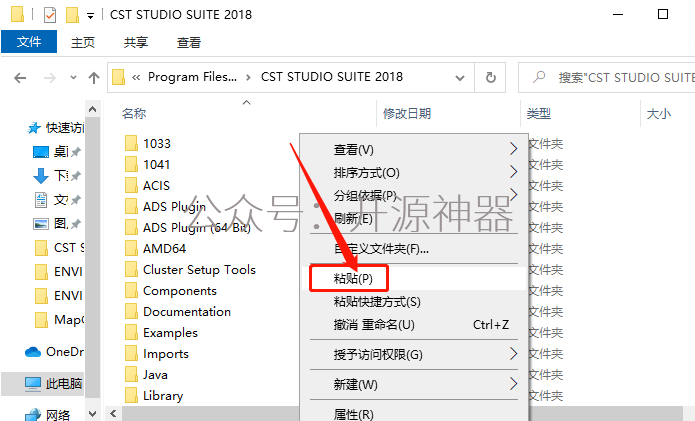The height and width of the screenshot is (421, 695).
Task: Choose 粘贴快捷方式(S) from context menu
Action: (414, 302)
